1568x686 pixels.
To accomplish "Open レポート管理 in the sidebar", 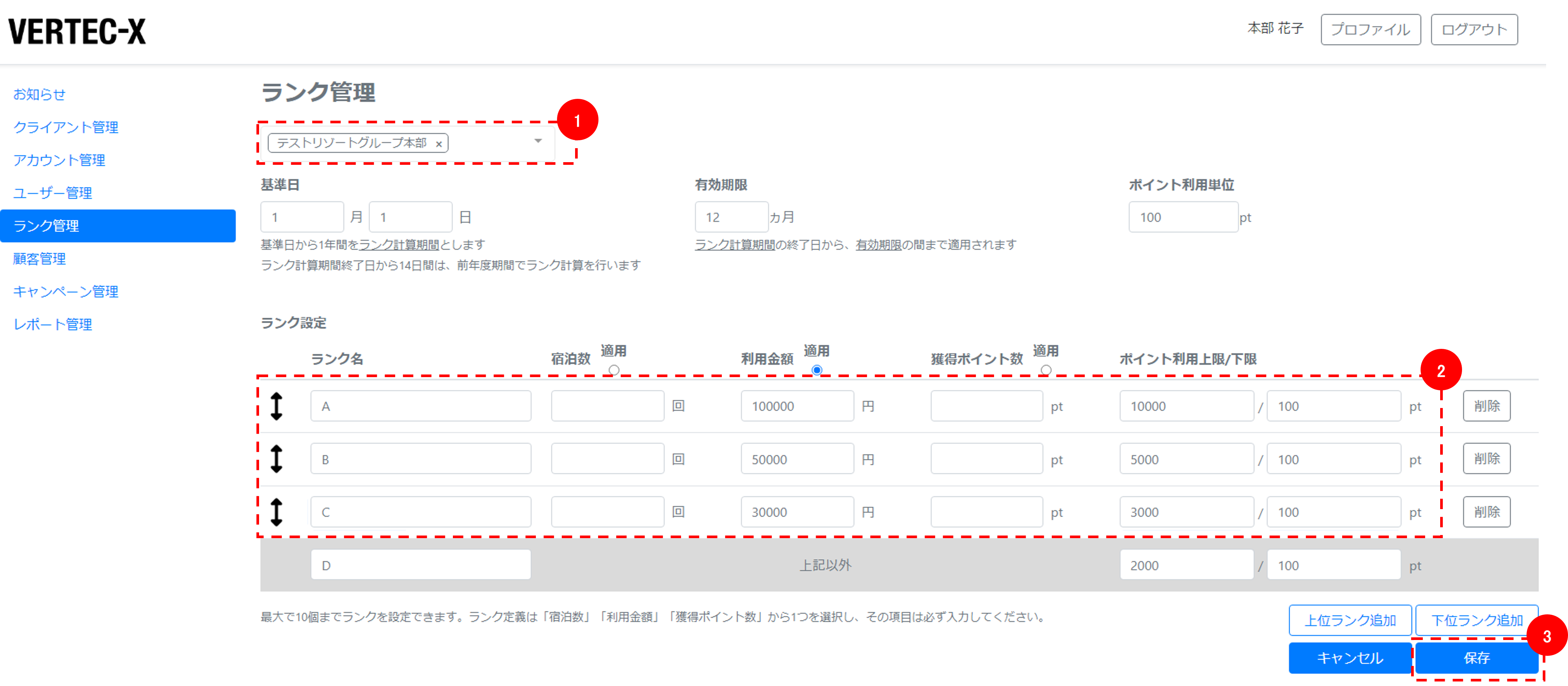I will coord(53,324).
